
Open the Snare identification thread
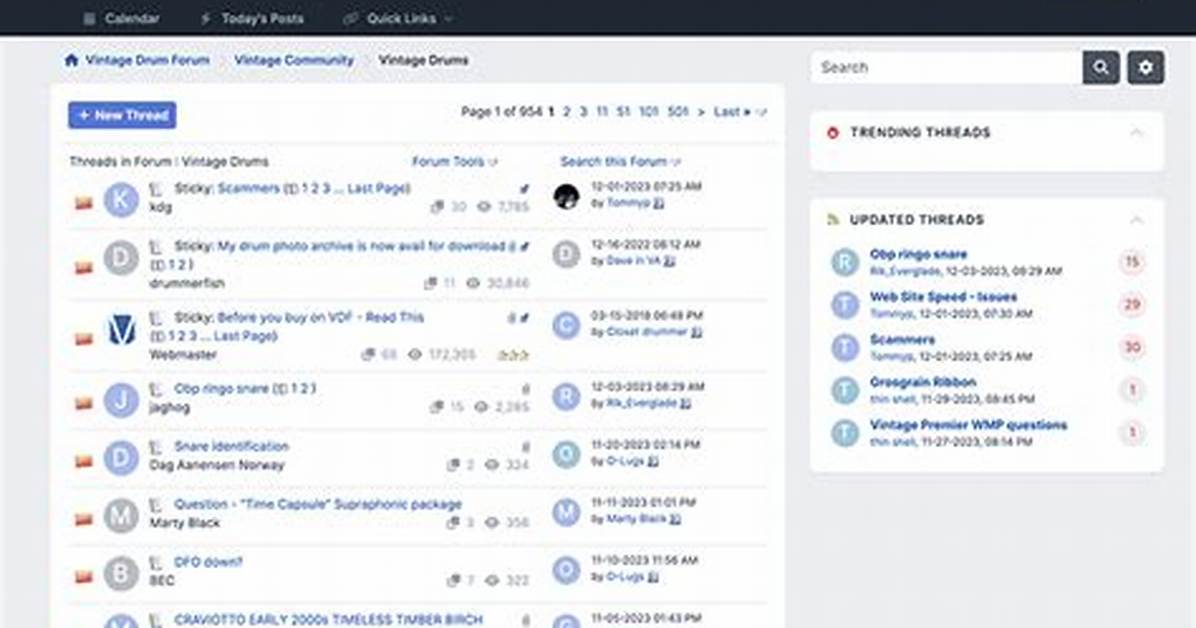click(231, 446)
